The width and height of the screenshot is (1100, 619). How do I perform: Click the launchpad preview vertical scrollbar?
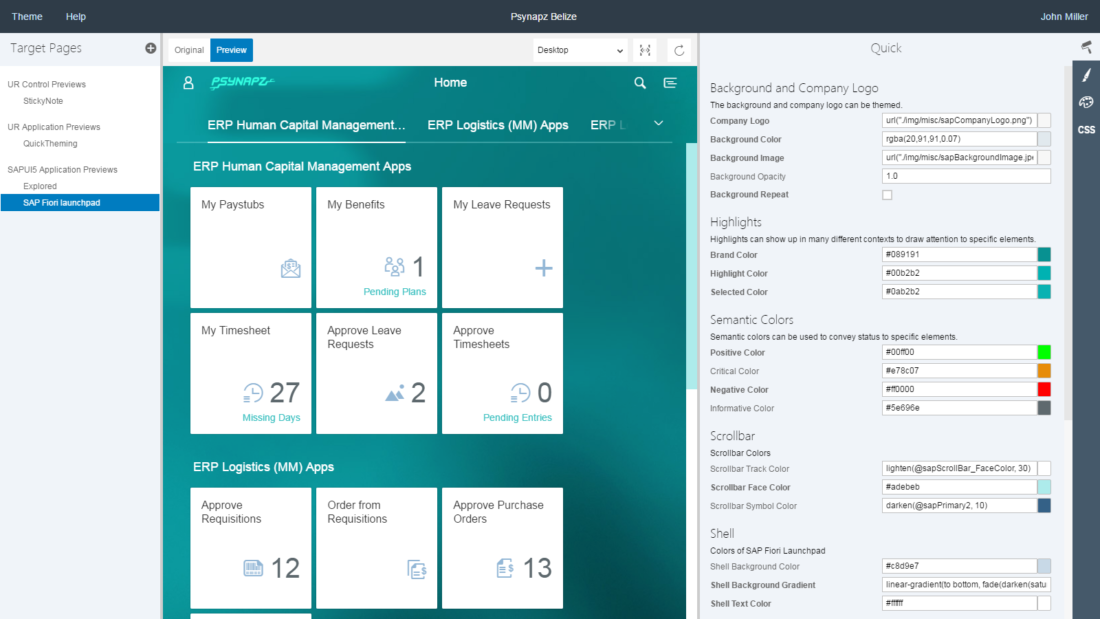tap(692, 267)
